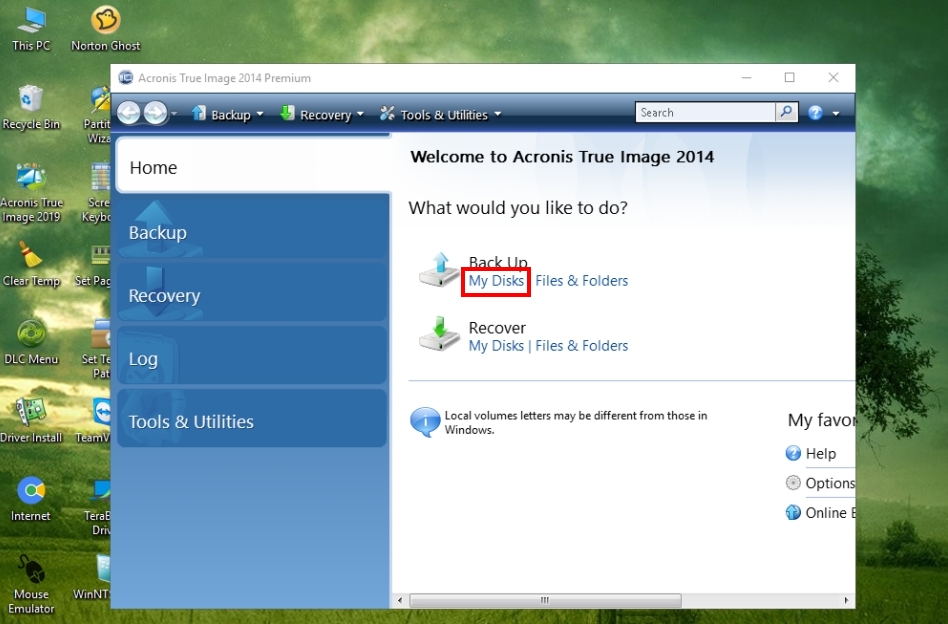Click inside the Search field
This screenshot has width=948, height=624.
coord(705,112)
